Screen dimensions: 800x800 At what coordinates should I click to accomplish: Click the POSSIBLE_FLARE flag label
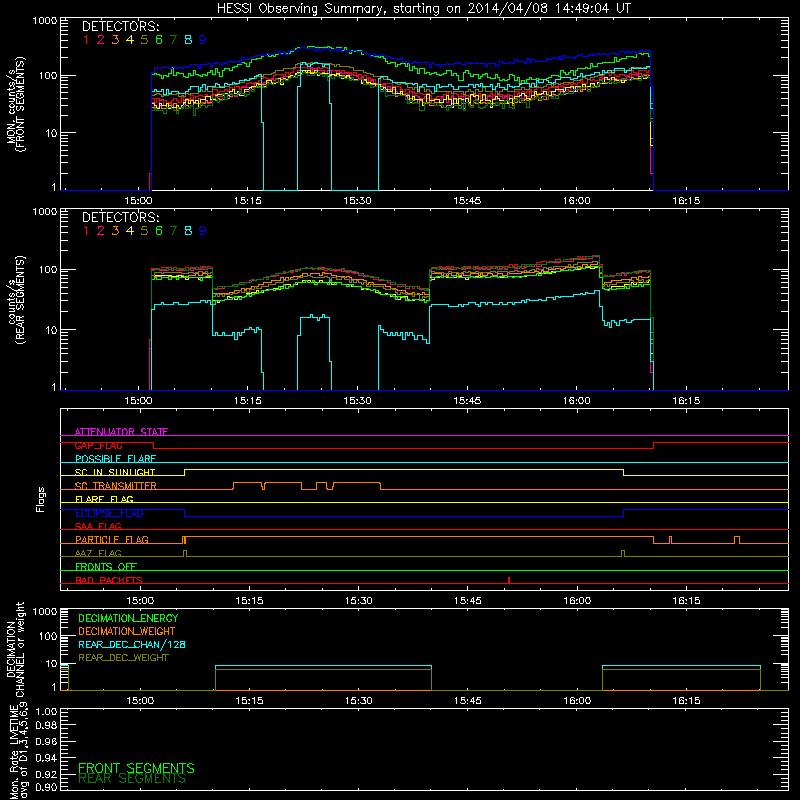[x=115, y=459]
